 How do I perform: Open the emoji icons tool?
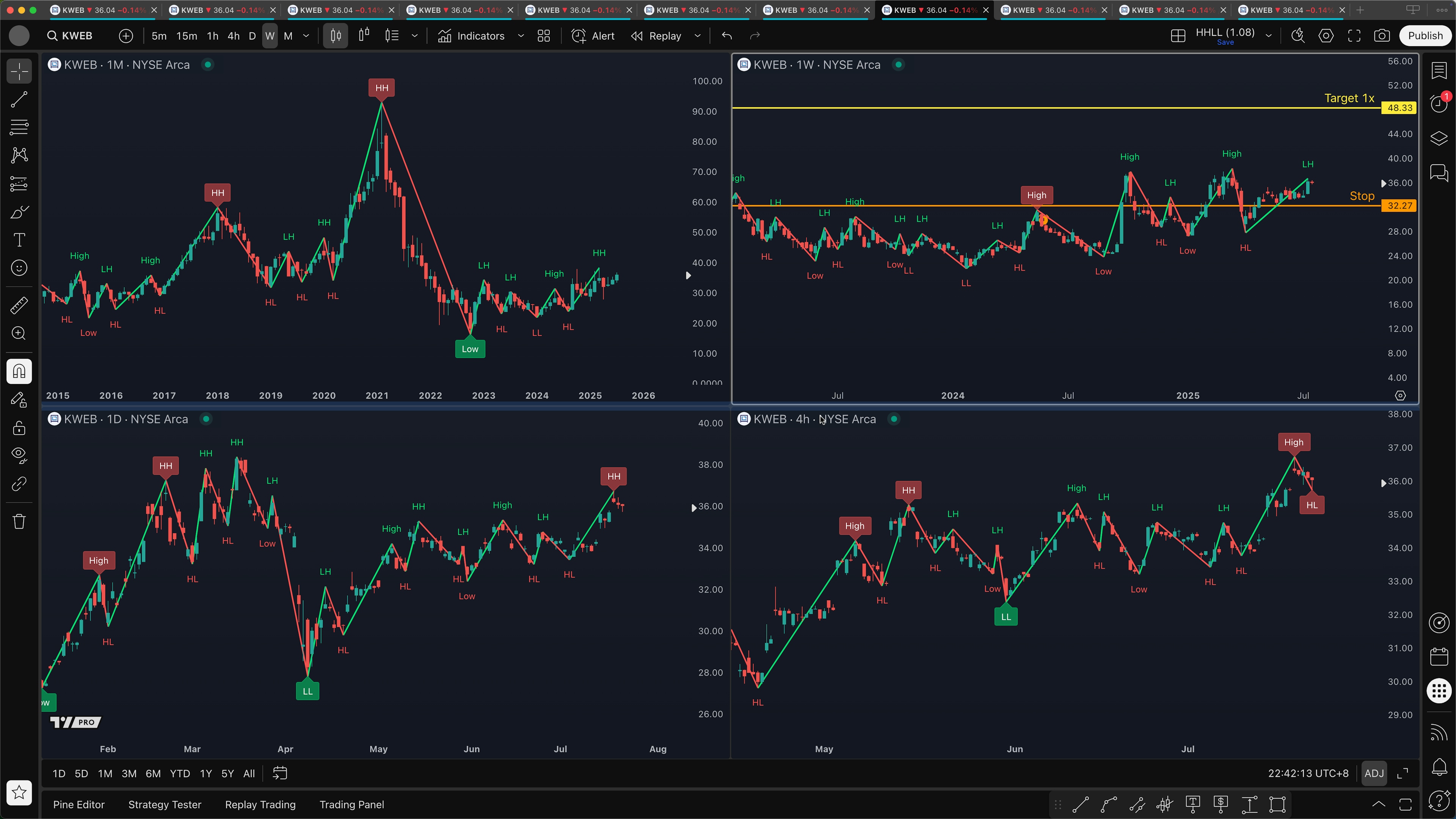[19, 268]
